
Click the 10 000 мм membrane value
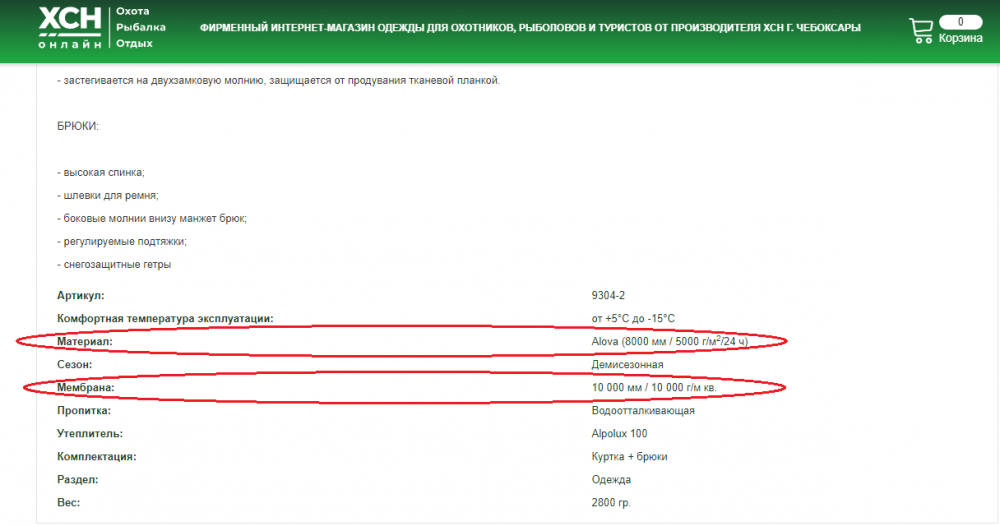pos(654,387)
